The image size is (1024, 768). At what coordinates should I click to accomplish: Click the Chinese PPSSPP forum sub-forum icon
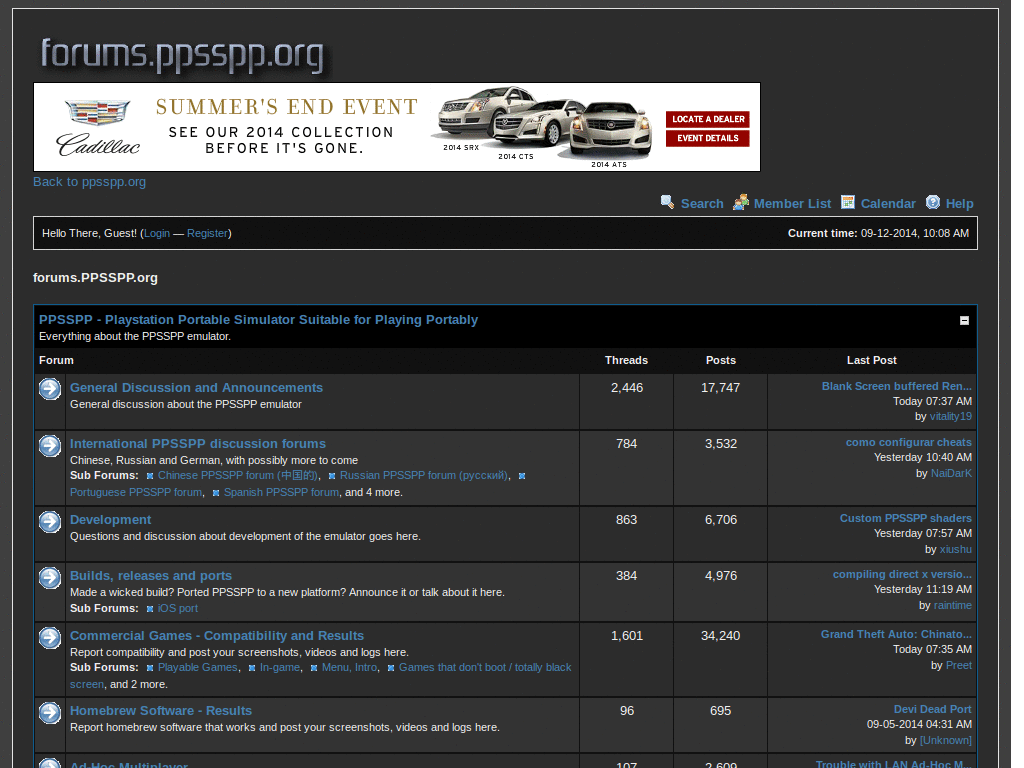click(149, 475)
